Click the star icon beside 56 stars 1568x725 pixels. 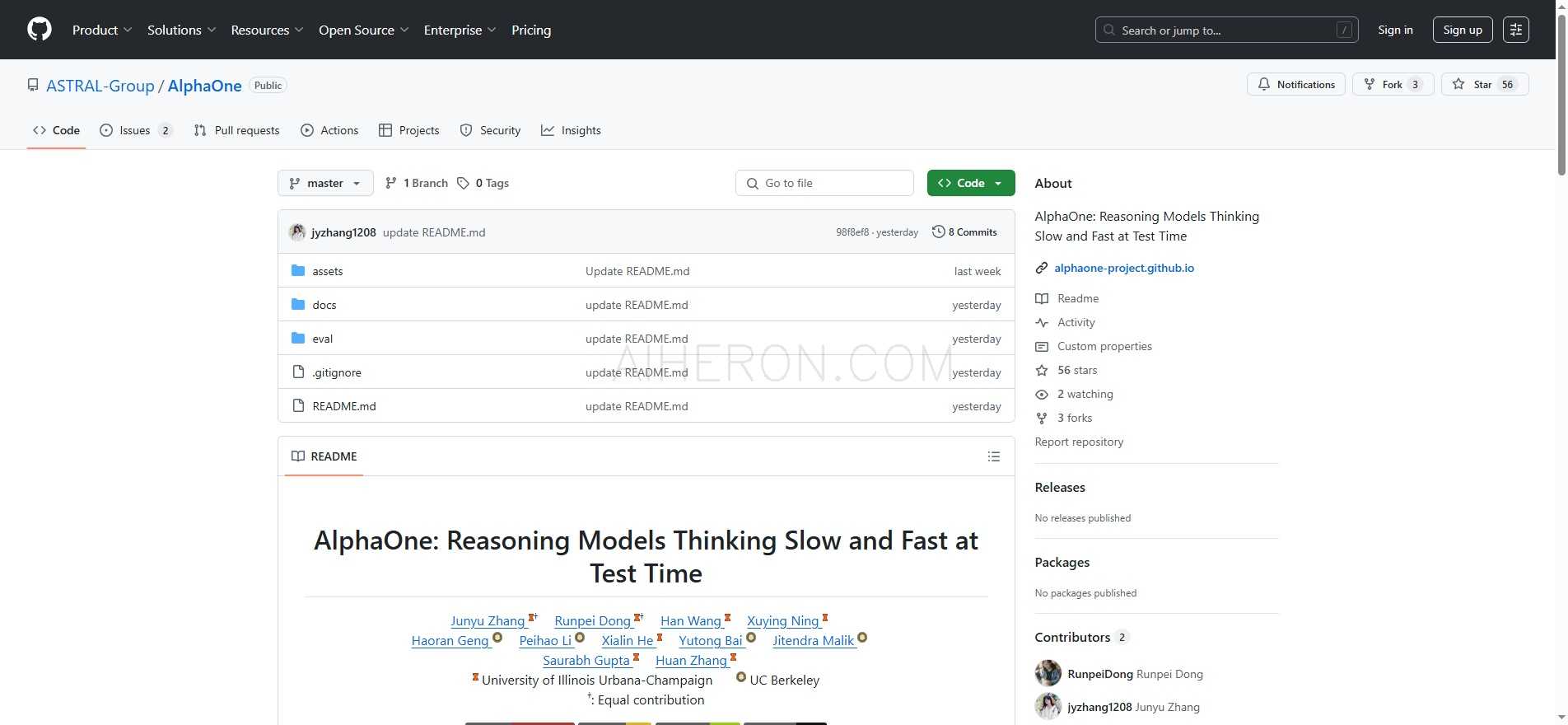point(1042,370)
